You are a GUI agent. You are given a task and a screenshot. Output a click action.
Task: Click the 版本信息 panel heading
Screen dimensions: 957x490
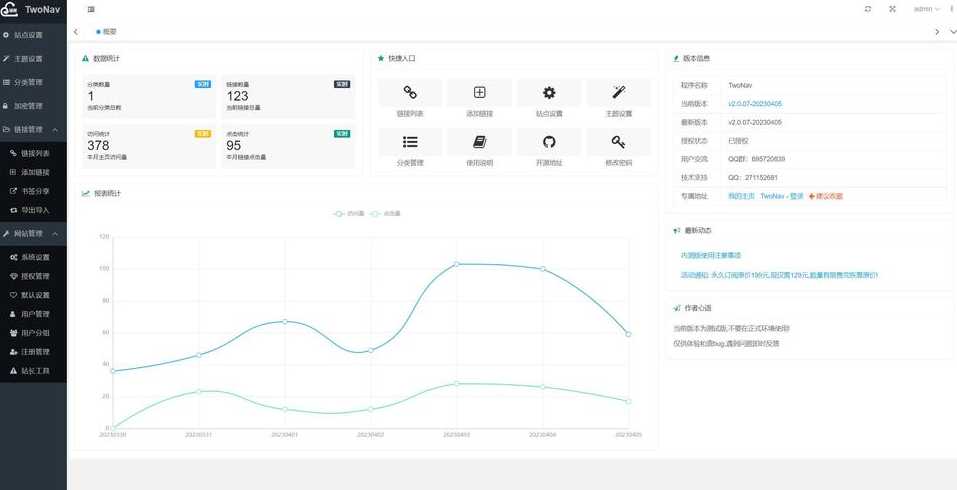[692, 59]
